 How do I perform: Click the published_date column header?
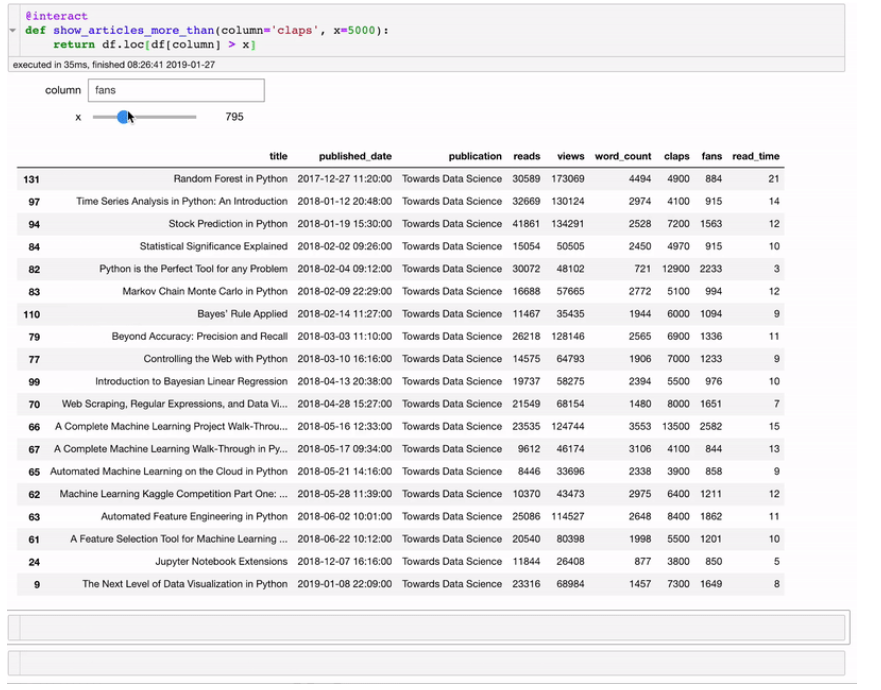pyautogui.click(x=355, y=156)
